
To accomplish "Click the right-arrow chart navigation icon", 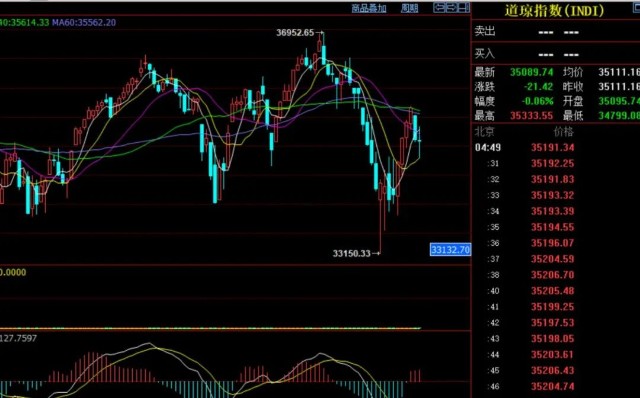I will pos(451,7).
